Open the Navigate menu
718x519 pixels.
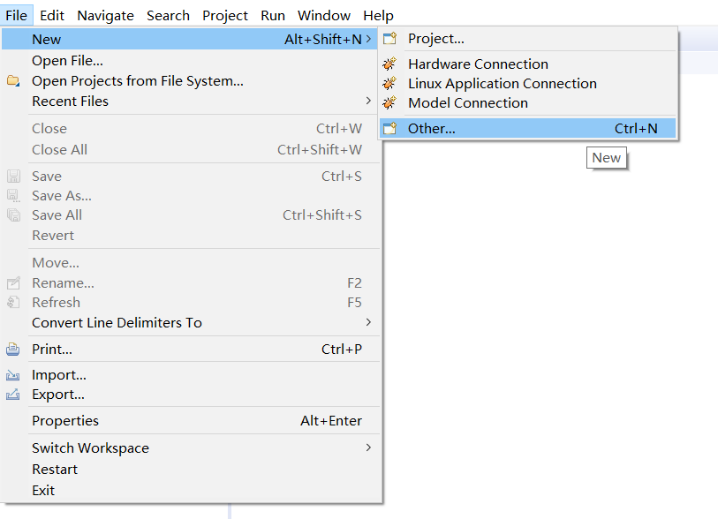[105, 15]
